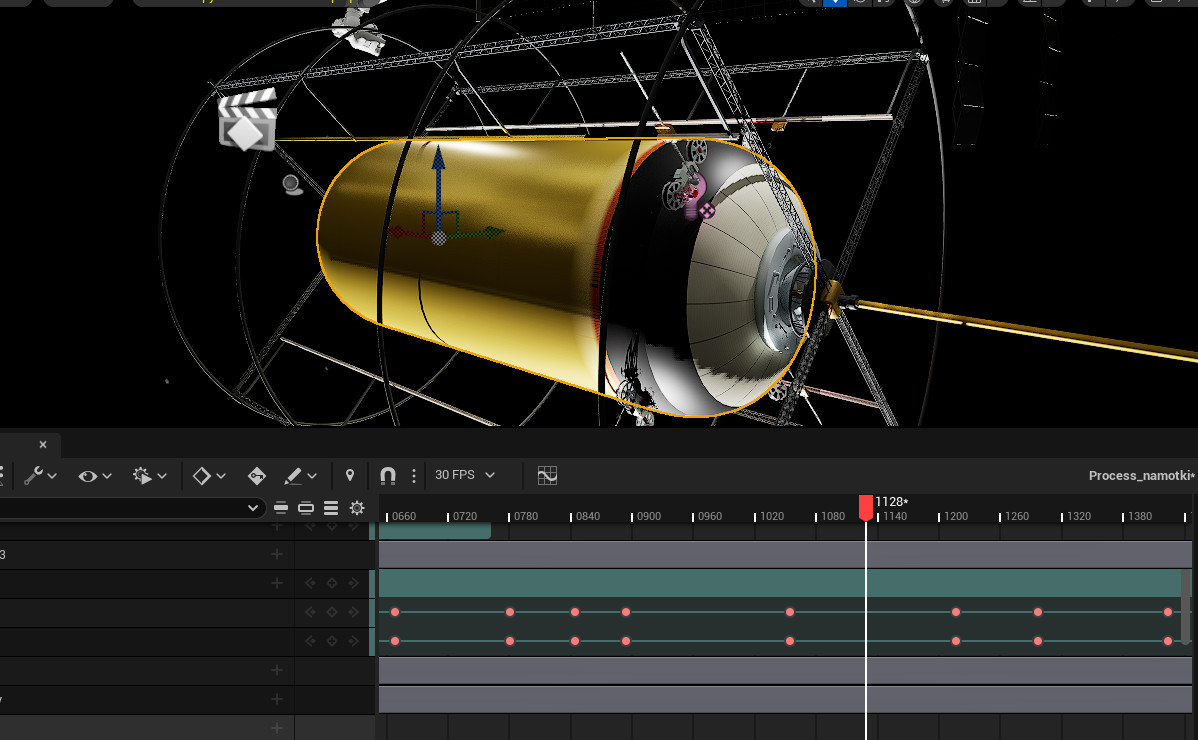Click the Process_namotki sequence breadcrumb
Image resolution: width=1198 pixels, height=740 pixels.
(x=1141, y=476)
